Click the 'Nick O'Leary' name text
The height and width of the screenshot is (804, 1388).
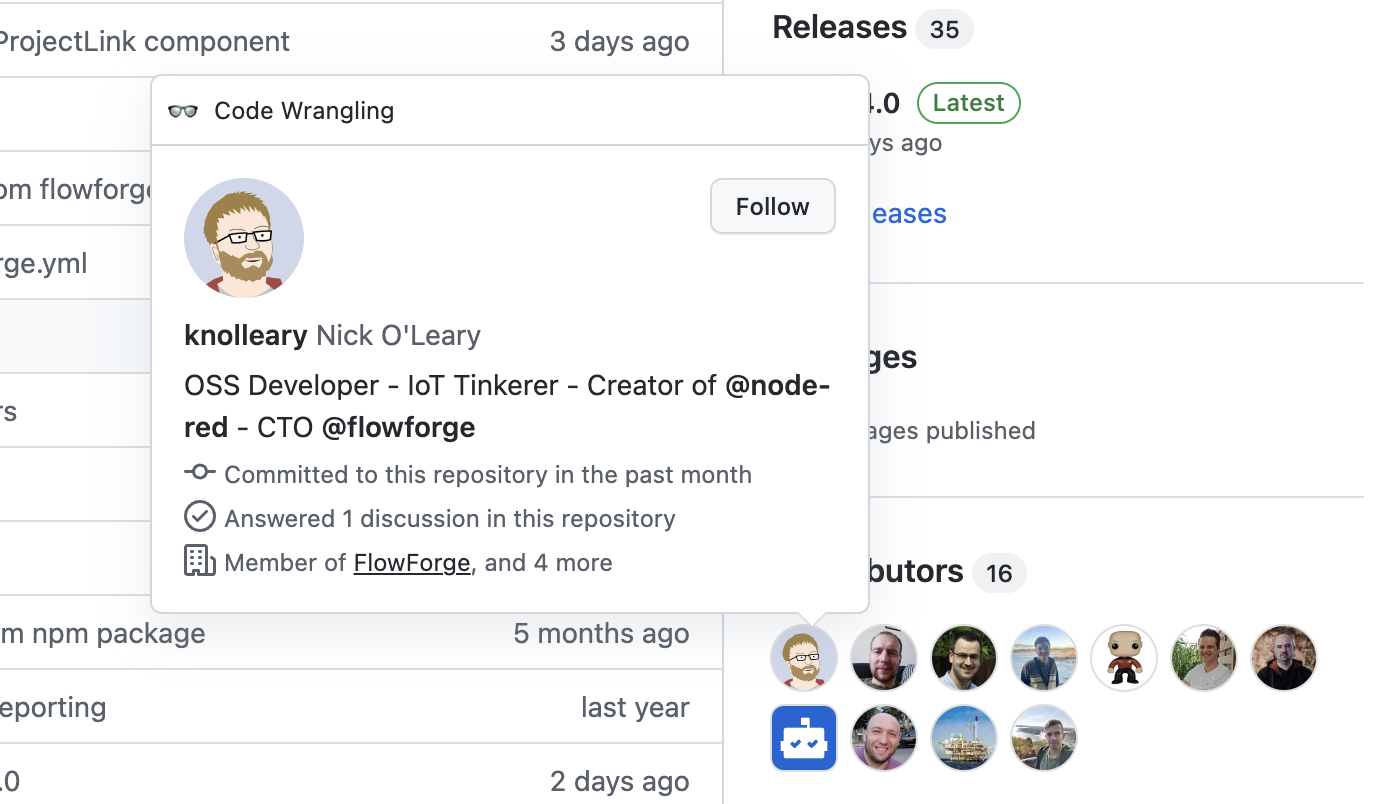[398, 335]
